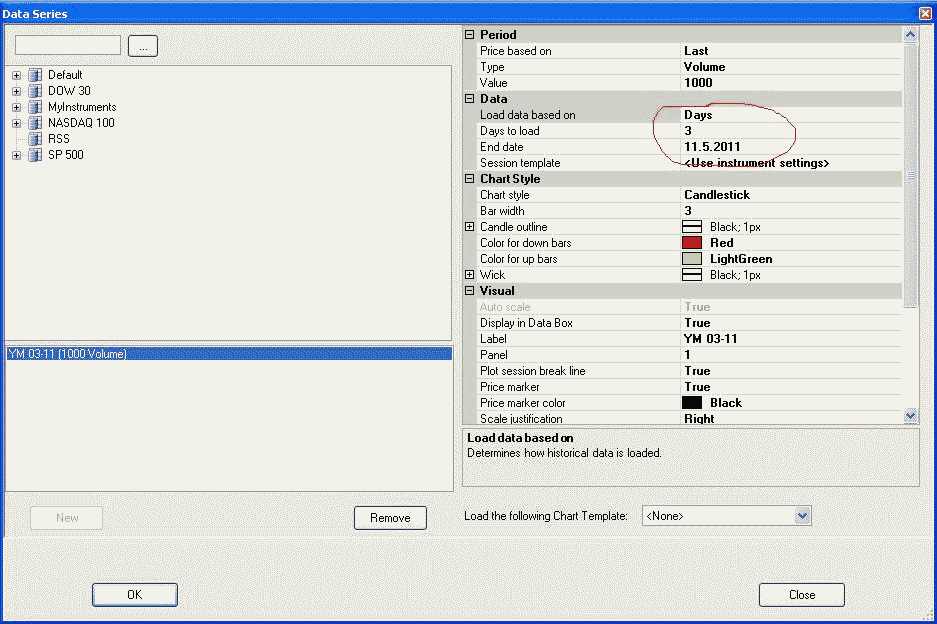Select the YM 03-11 (1000 Volume) series
Screen dimensions: 937x624
(x=229, y=354)
